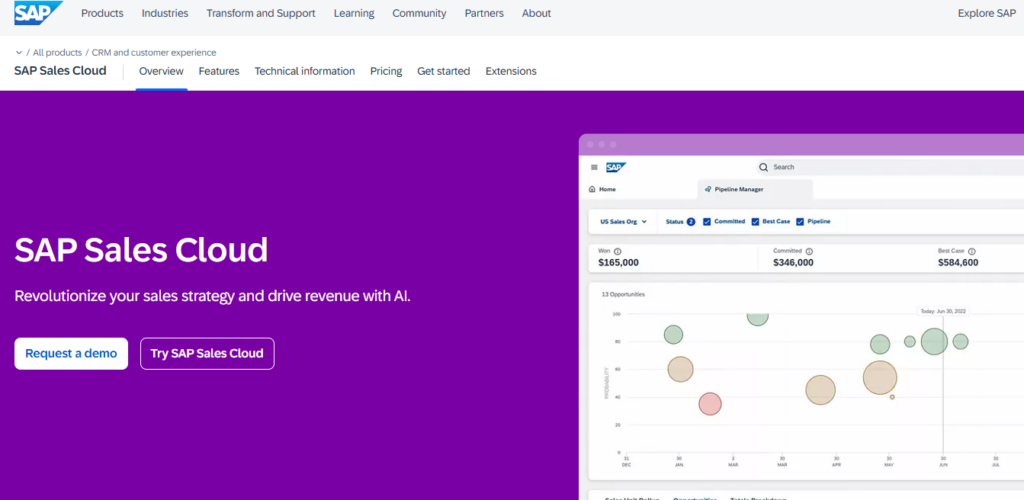Click the tiny orange bubble near May

892,397
